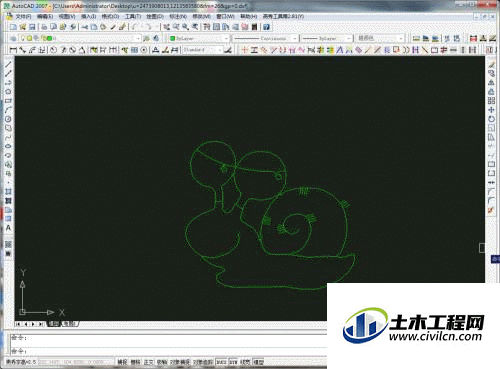Save the current drawing
The width and height of the screenshot is (500, 369).
click(x=32, y=27)
